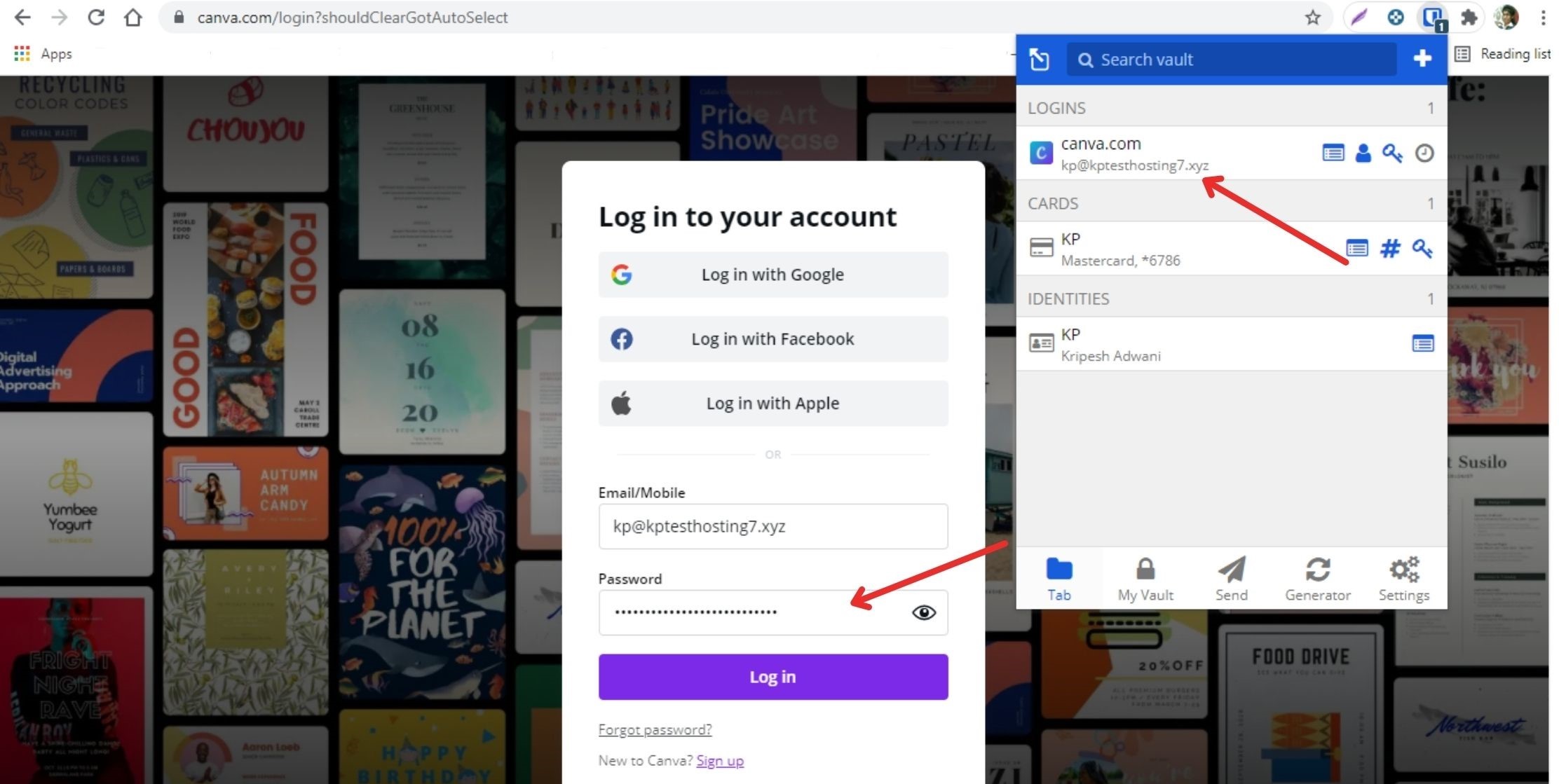Click the Bitwarden pop-out window icon
The image size is (1559, 784).
pyautogui.click(x=1039, y=60)
